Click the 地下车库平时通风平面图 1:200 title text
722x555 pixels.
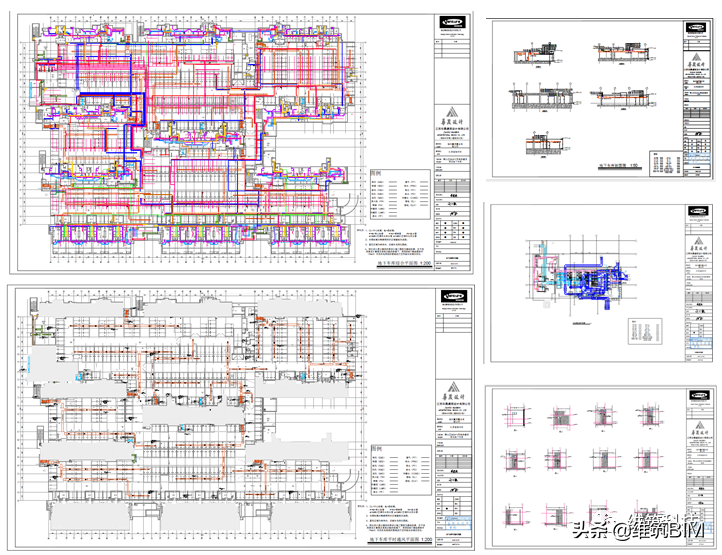tap(395, 540)
